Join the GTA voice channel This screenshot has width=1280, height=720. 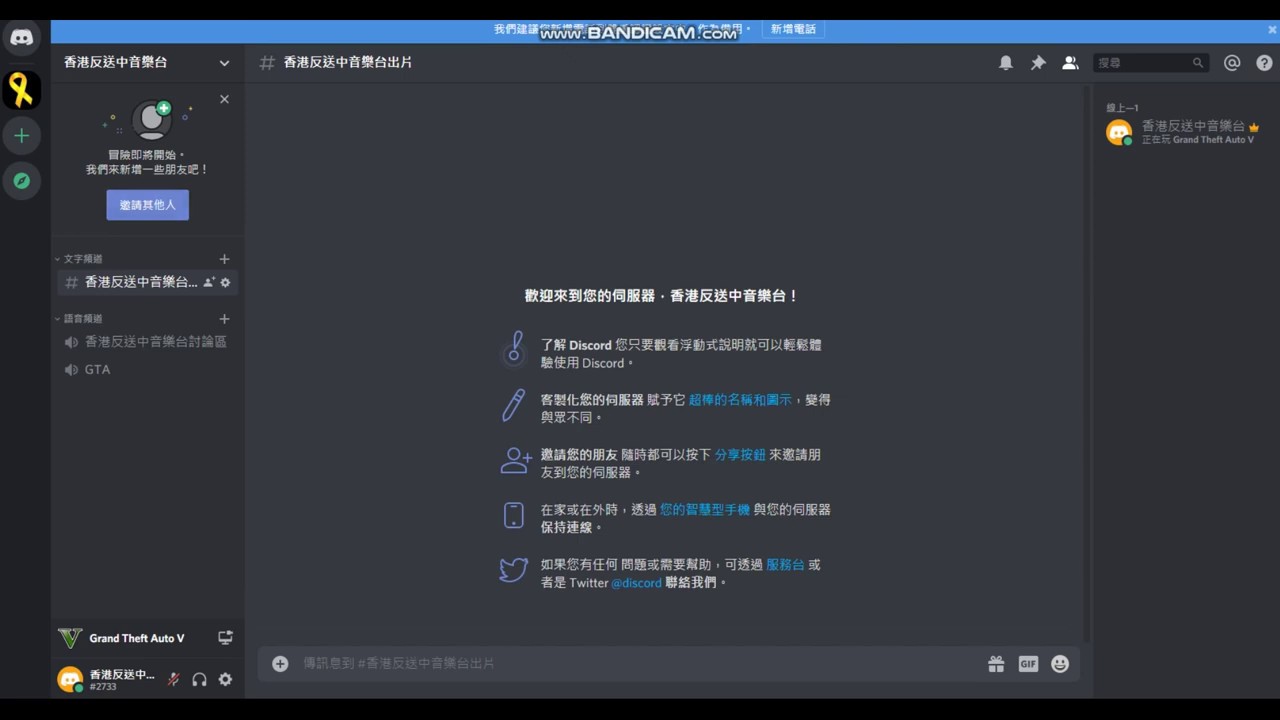pos(147,370)
